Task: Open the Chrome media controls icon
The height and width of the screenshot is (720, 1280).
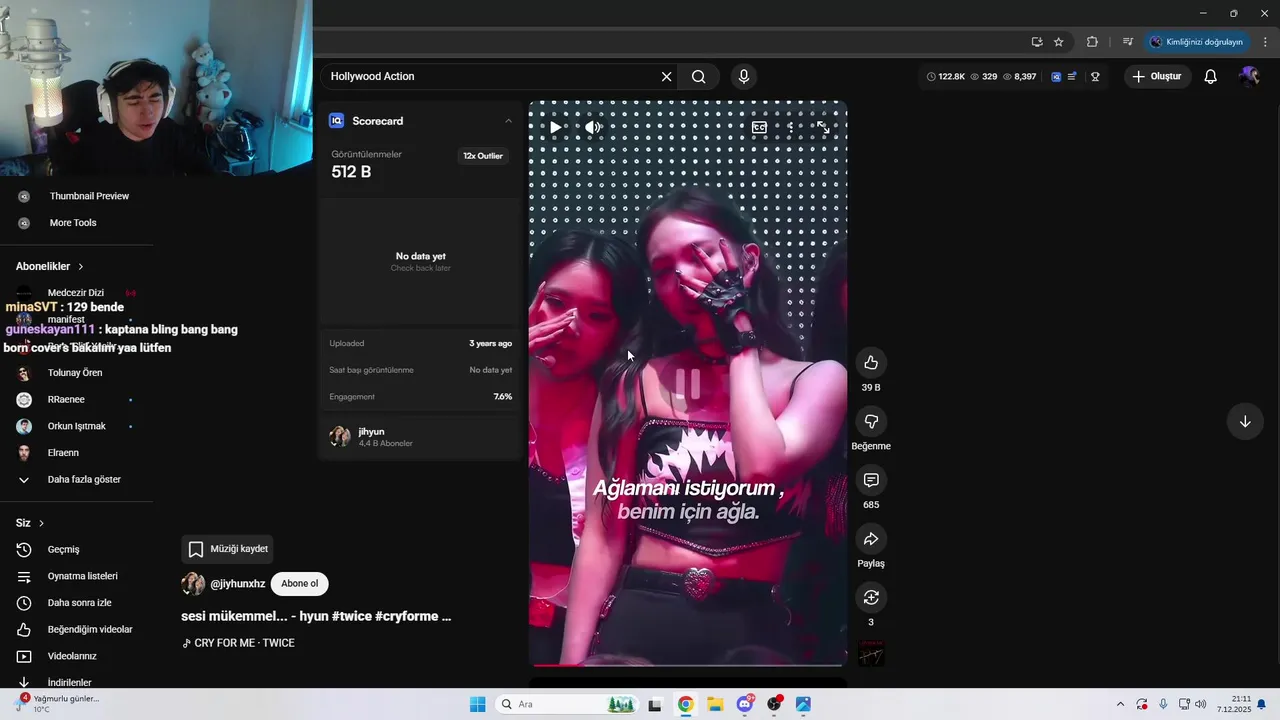Action: tap(1128, 42)
